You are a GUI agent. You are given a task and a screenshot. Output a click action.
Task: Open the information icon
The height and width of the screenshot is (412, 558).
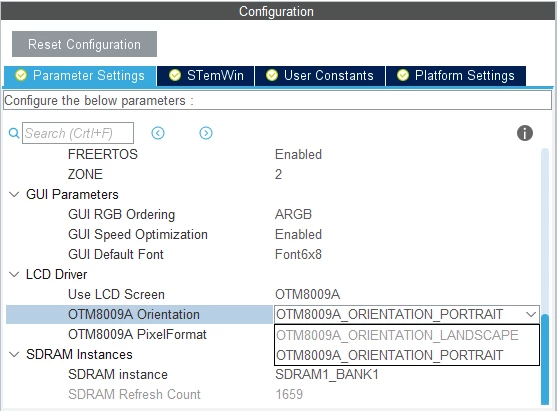tap(525, 133)
